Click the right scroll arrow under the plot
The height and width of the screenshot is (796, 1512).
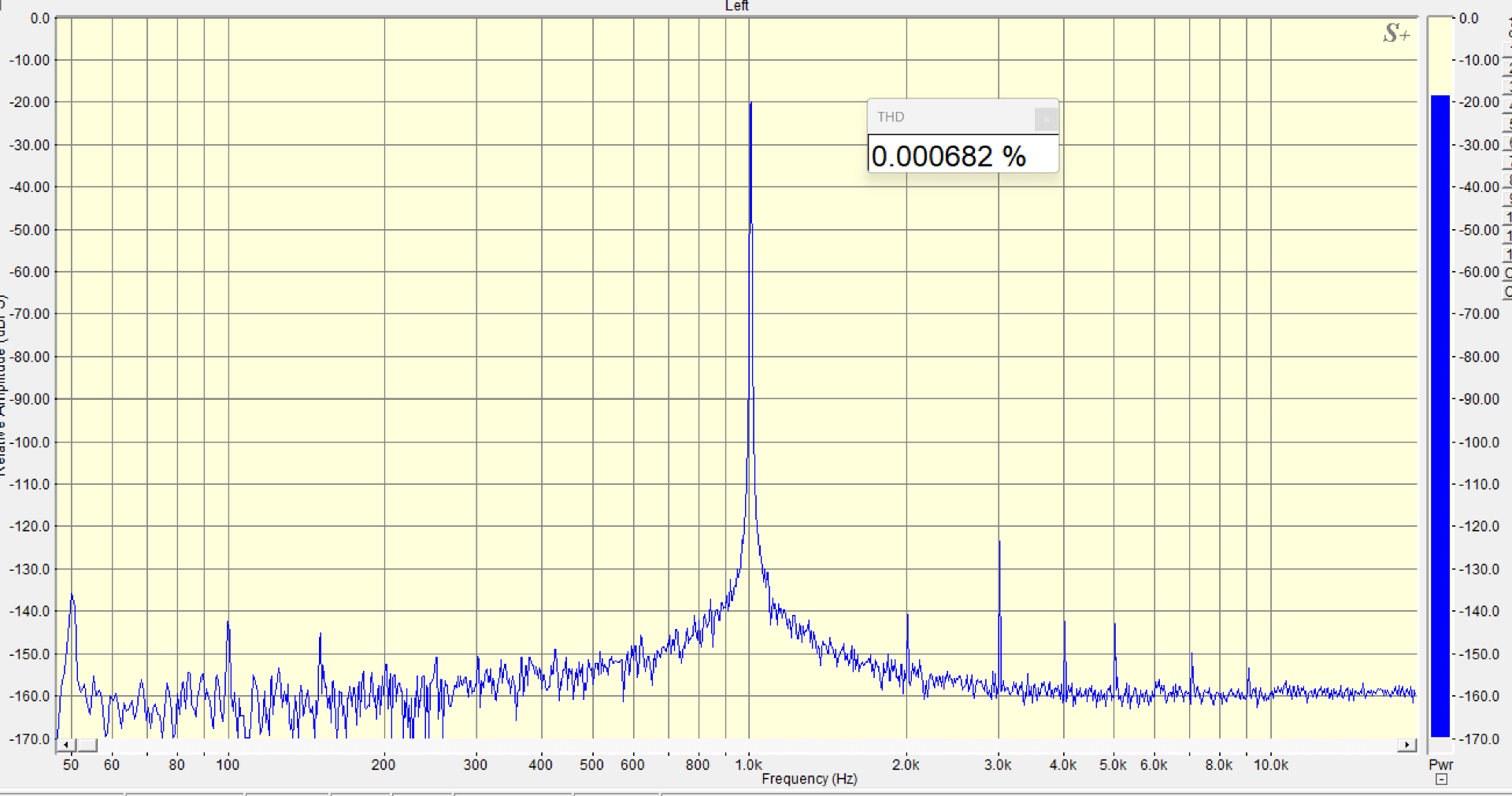[x=1406, y=745]
